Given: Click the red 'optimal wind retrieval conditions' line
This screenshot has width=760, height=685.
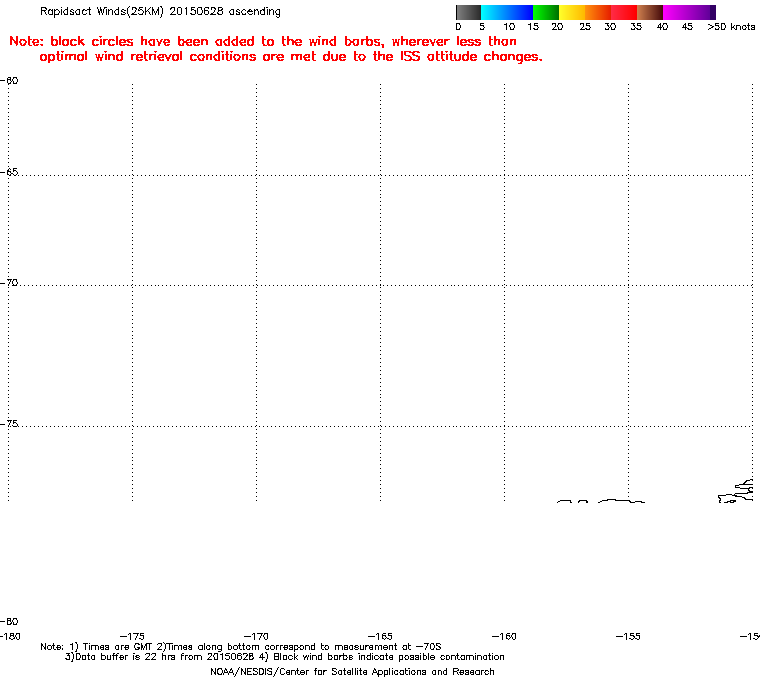Looking at the screenshot, I should point(291,57).
